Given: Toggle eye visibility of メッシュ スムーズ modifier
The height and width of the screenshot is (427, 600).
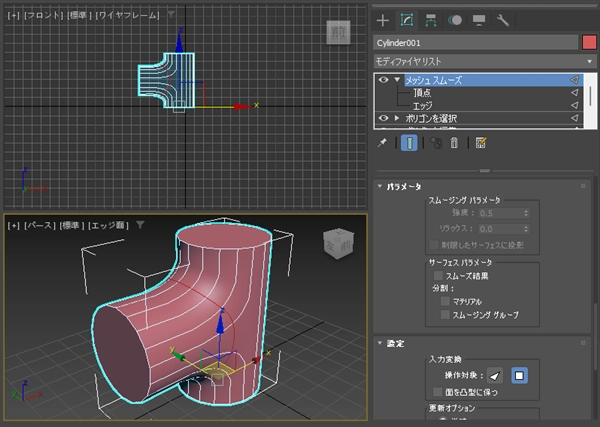Looking at the screenshot, I should [383, 80].
